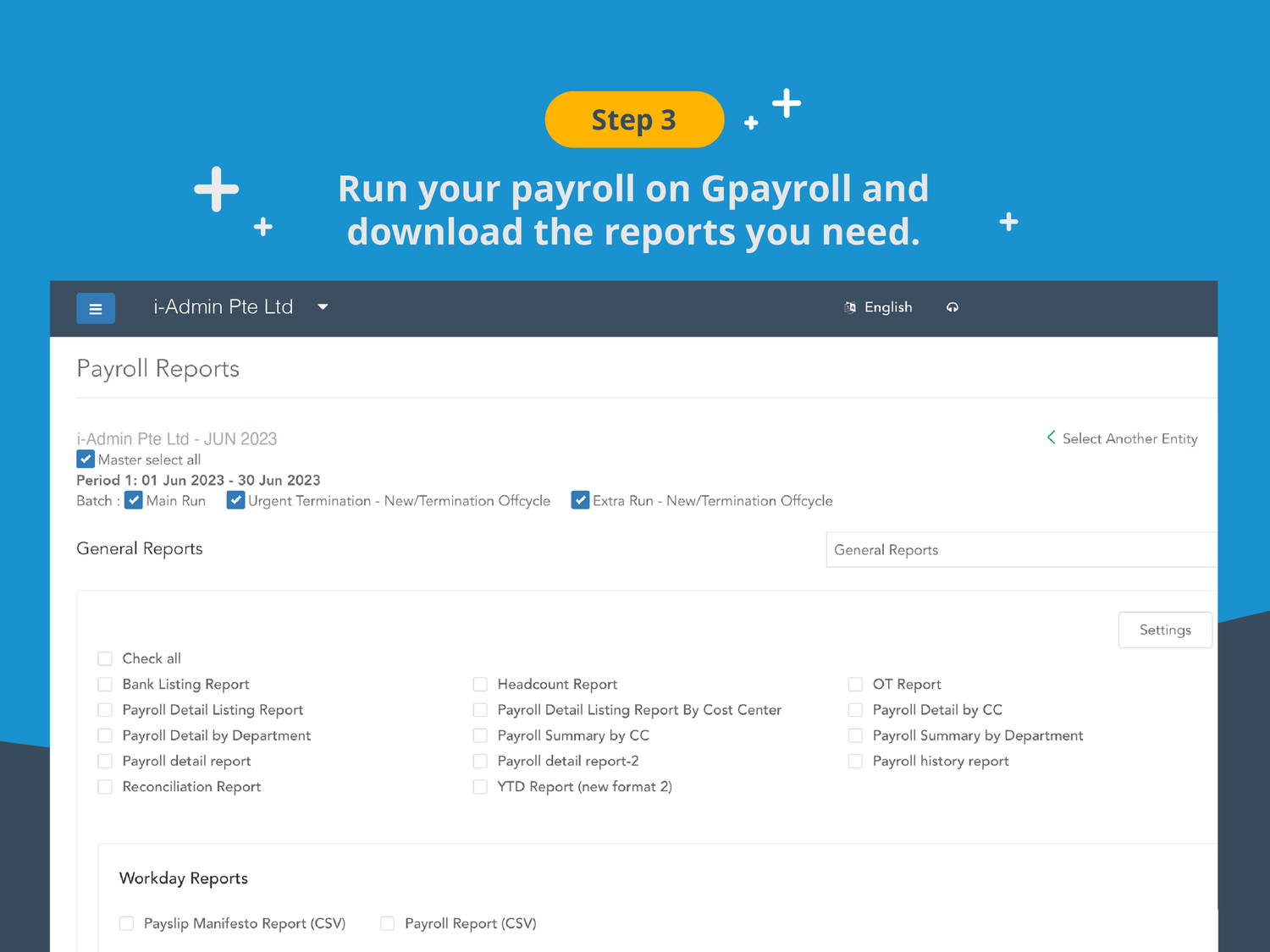Select the YTD Report (new format 2)
This screenshot has height=952, width=1270.
tap(480, 786)
